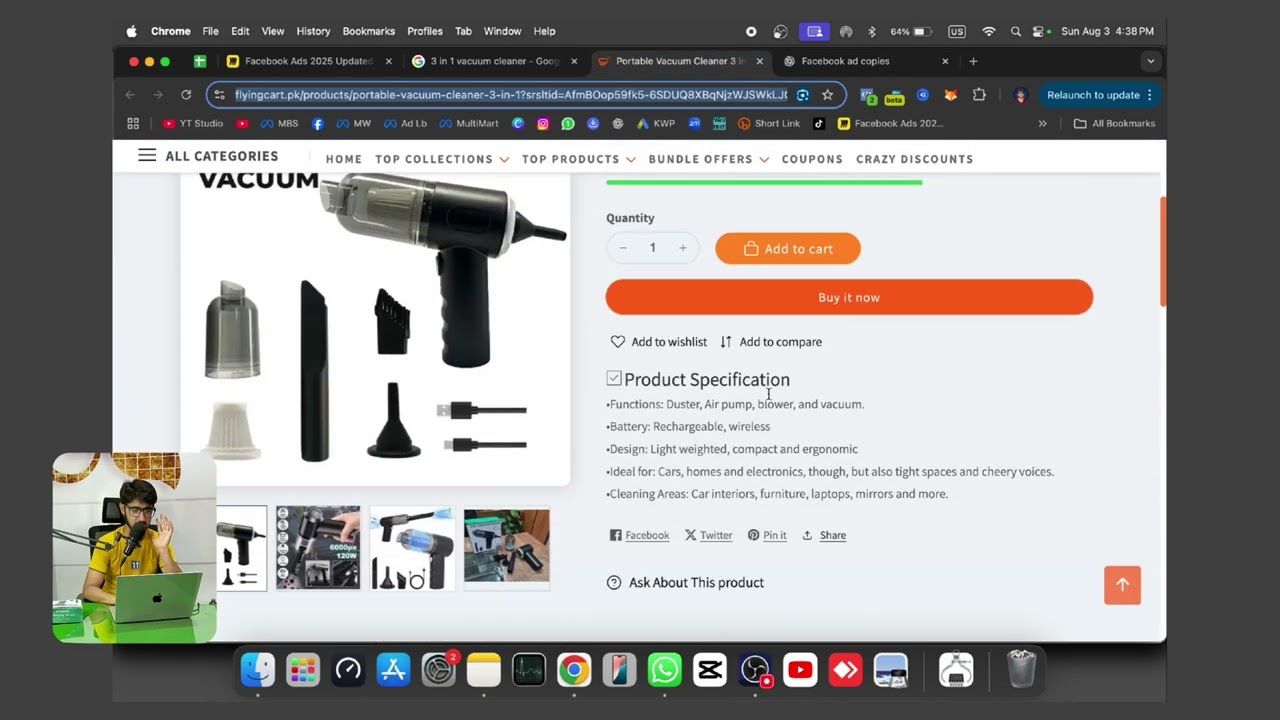This screenshot has width=1280, height=720.
Task: Open App Store from the dock
Action: click(393, 670)
